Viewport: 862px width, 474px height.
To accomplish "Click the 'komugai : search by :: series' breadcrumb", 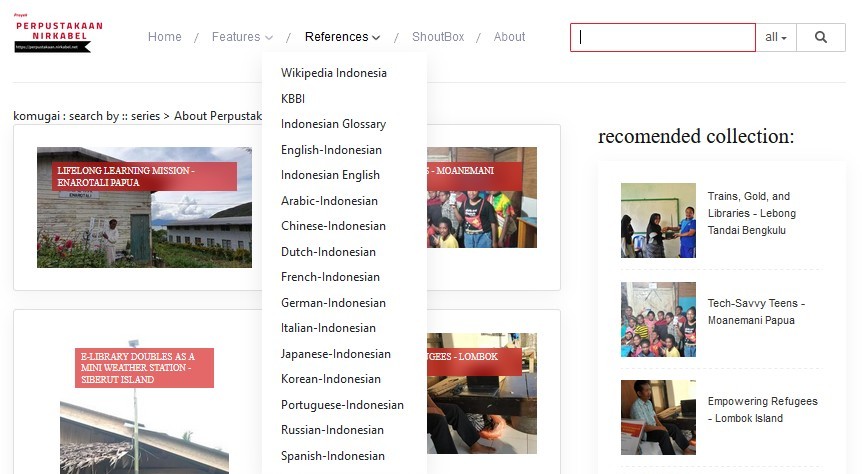I will tap(86, 116).
